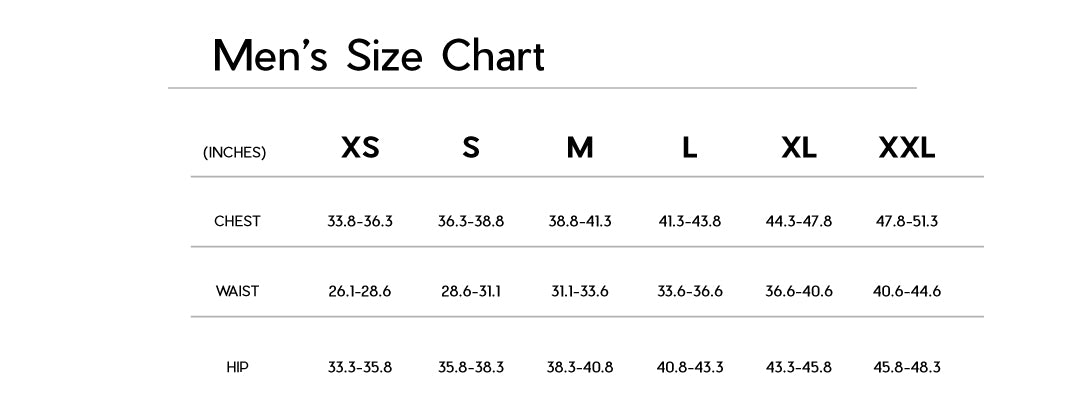Select the XL size column header
This screenshot has height=412, width=1084.
(x=799, y=148)
